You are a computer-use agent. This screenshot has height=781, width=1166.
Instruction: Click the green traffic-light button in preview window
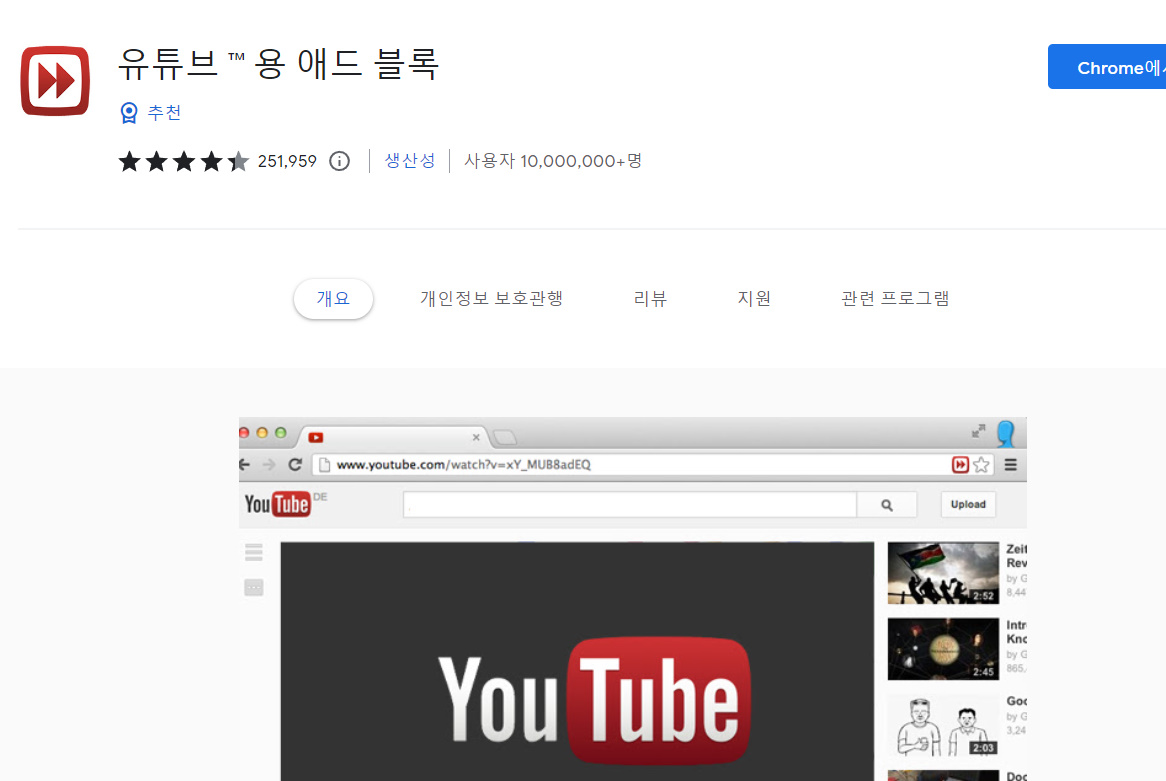point(280,432)
